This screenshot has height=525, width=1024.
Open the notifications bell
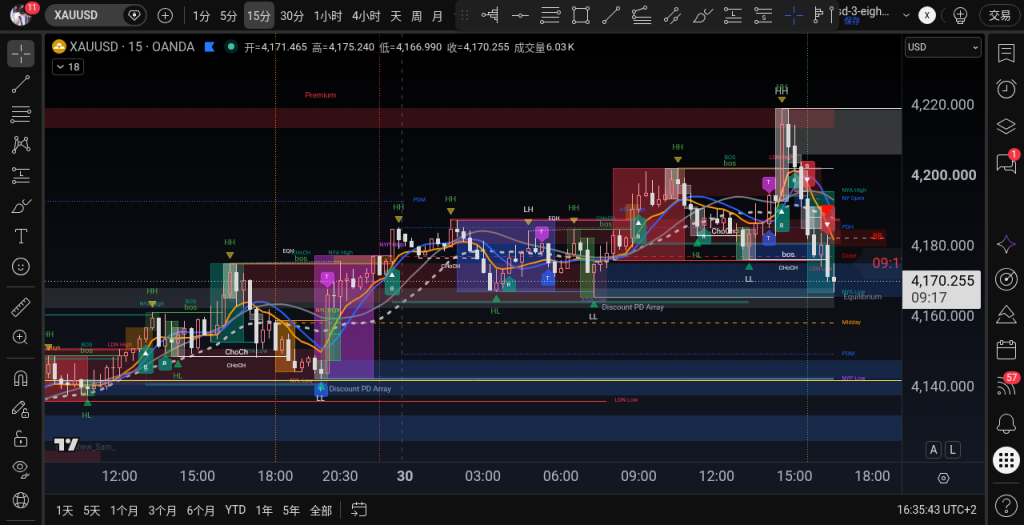coord(1006,423)
